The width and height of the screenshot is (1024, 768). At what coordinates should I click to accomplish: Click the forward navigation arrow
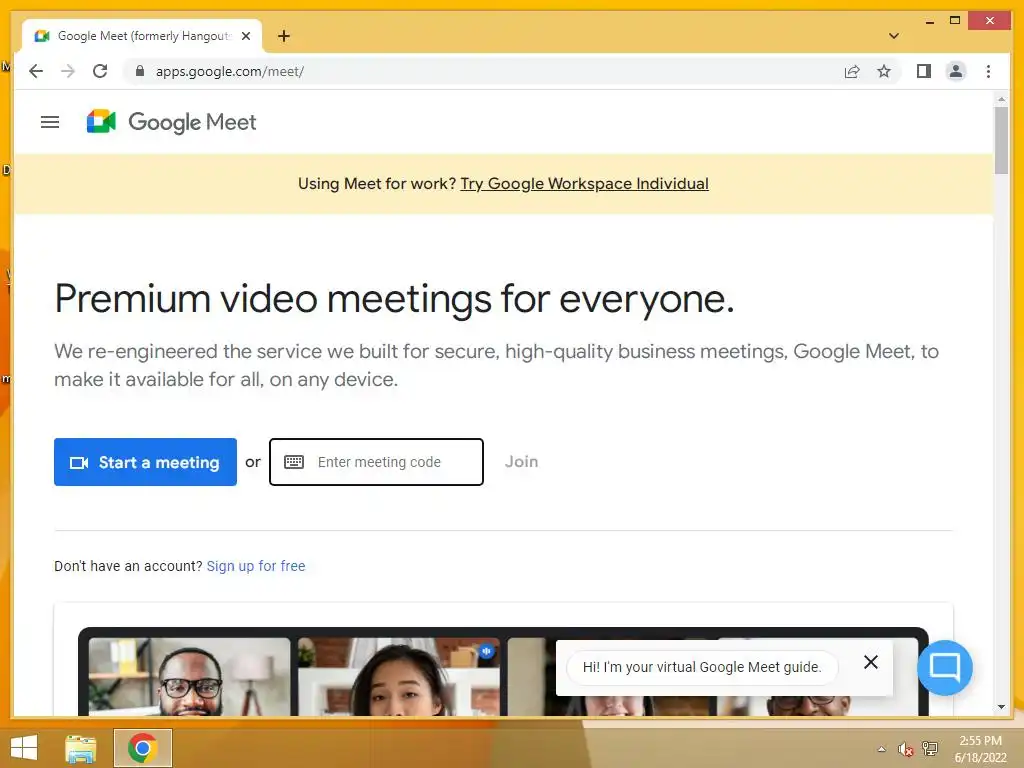[x=68, y=71]
